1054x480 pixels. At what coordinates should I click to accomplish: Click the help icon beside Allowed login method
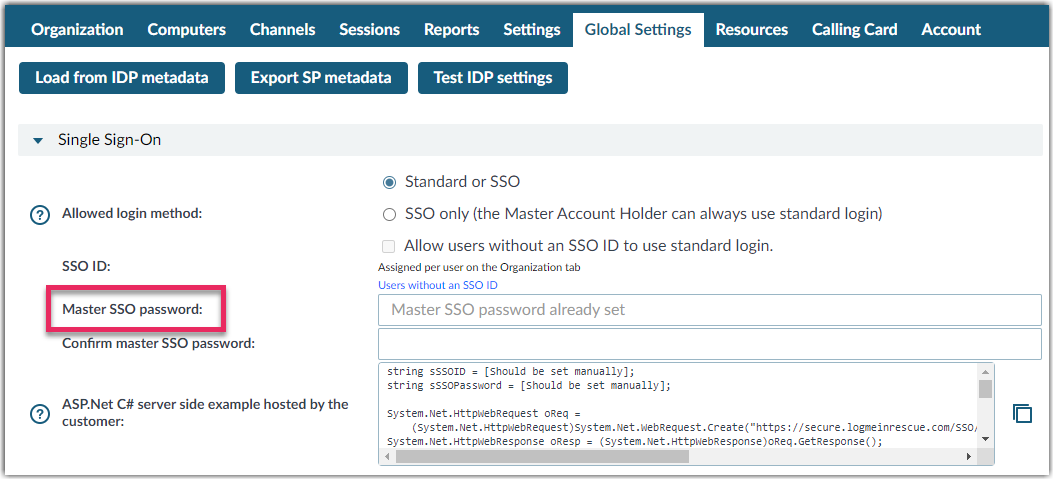[40, 214]
